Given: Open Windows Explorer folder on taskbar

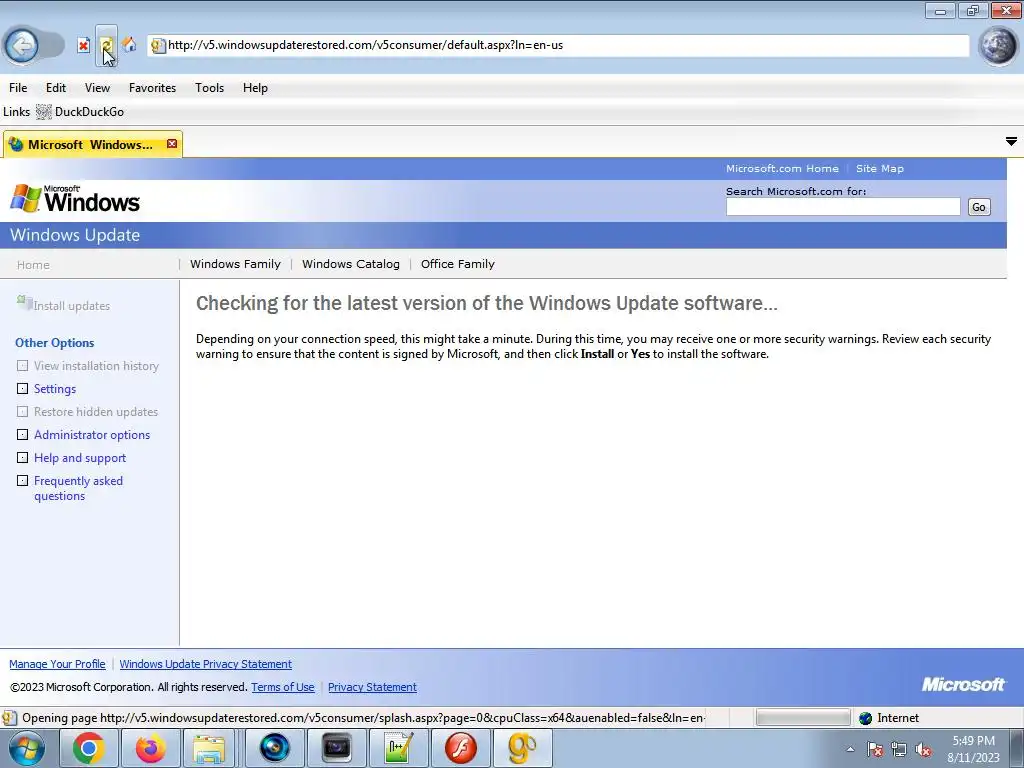Looking at the screenshot, I should pyautogui.click(x=209, y=748).
